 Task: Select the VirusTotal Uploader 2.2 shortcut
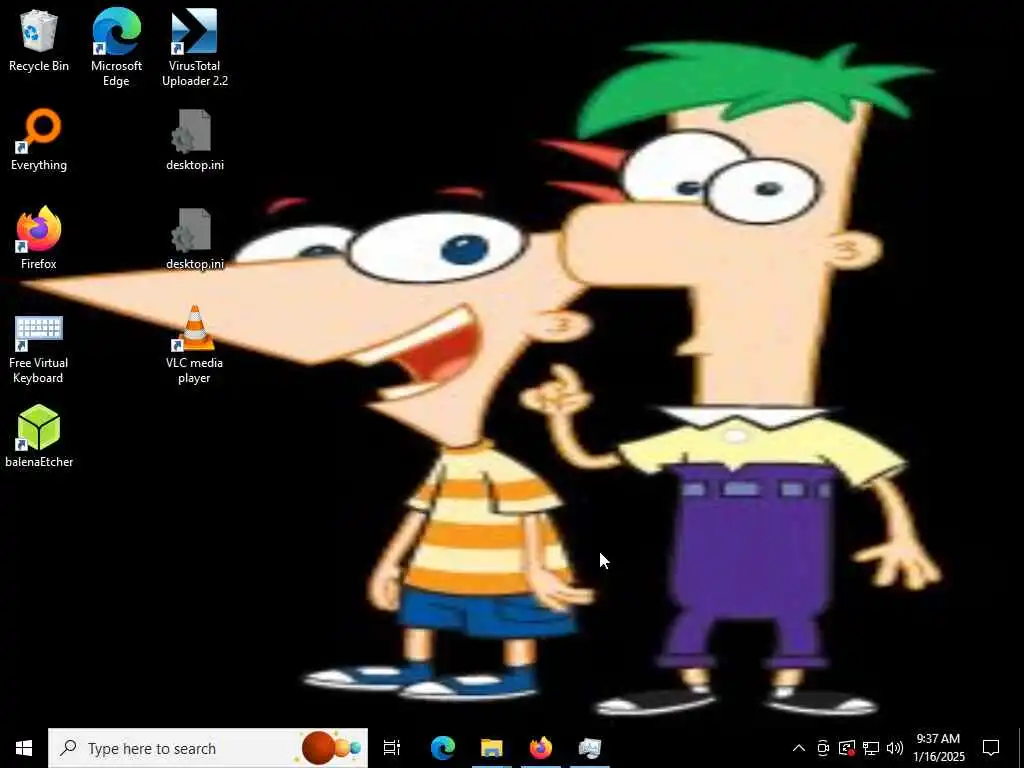click(x=195, y=47)
